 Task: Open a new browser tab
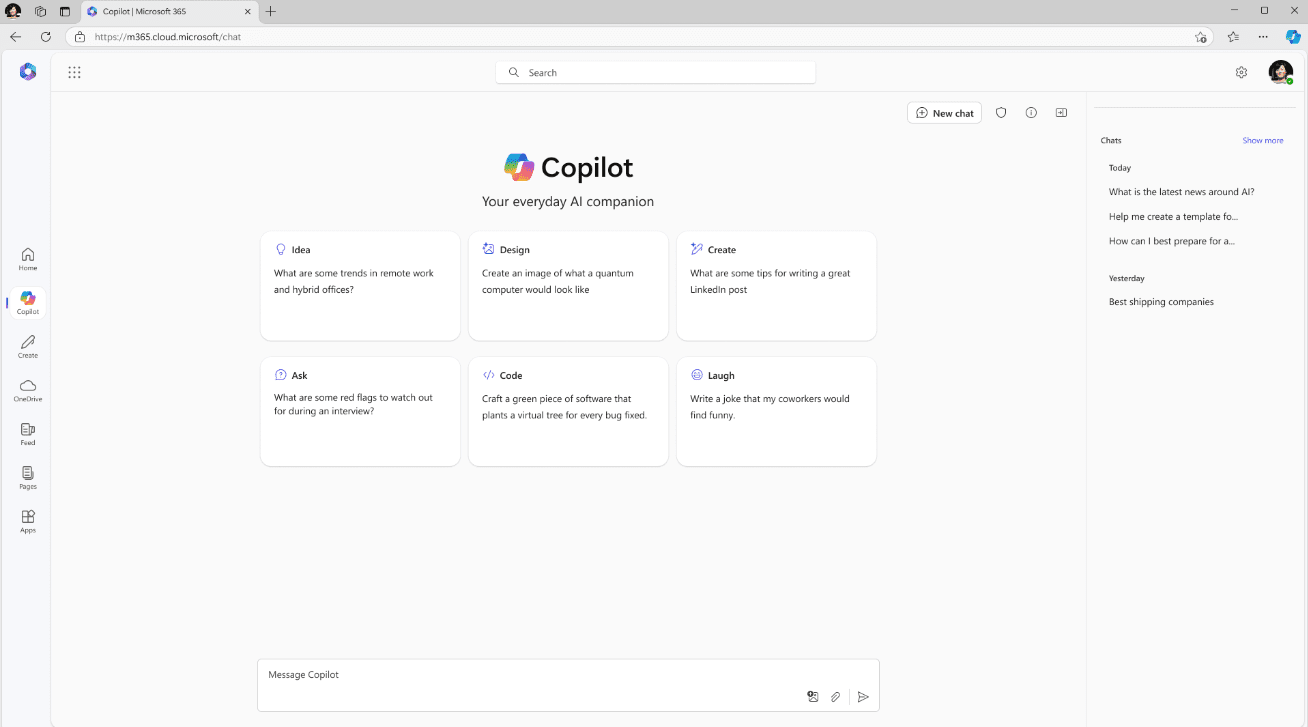click(271, 11)
